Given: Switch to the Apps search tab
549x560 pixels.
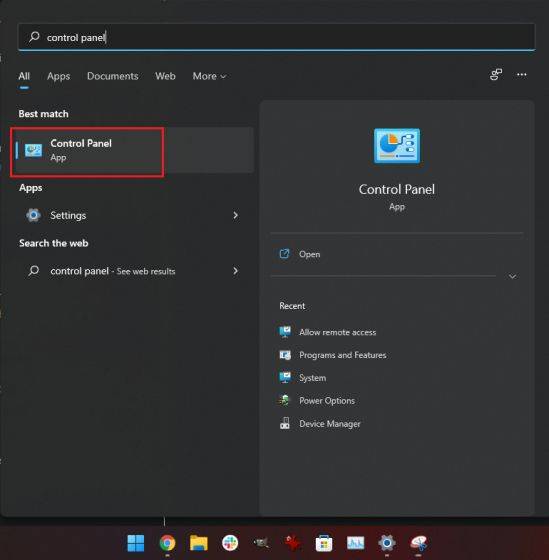Looking at the screenshot, I should click(59, 76).
